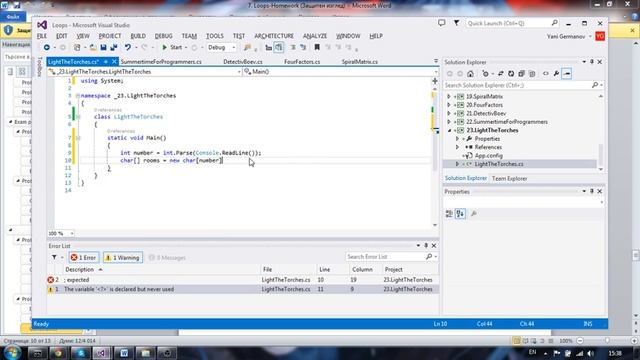Open Visual Studio from Windows taskbar

(101, 353)
